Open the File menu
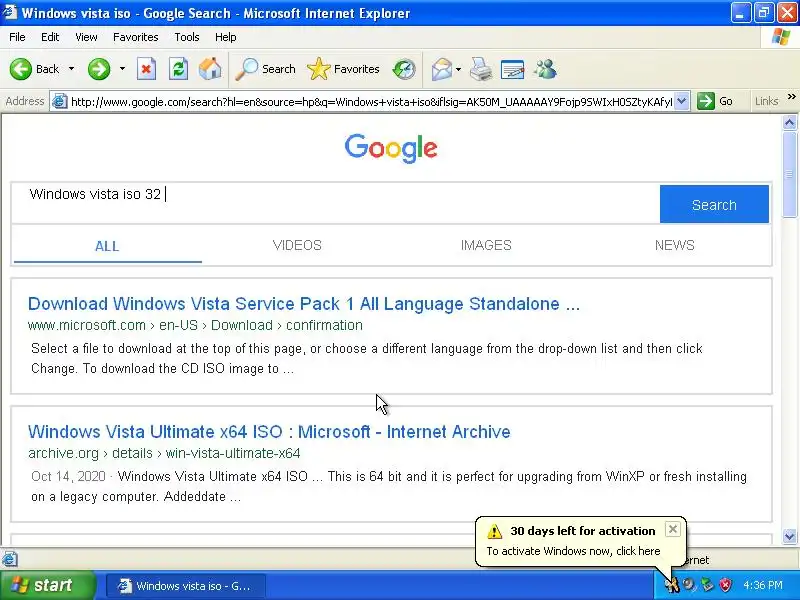This screenshot has width=800, height=600. pos(17,37)
